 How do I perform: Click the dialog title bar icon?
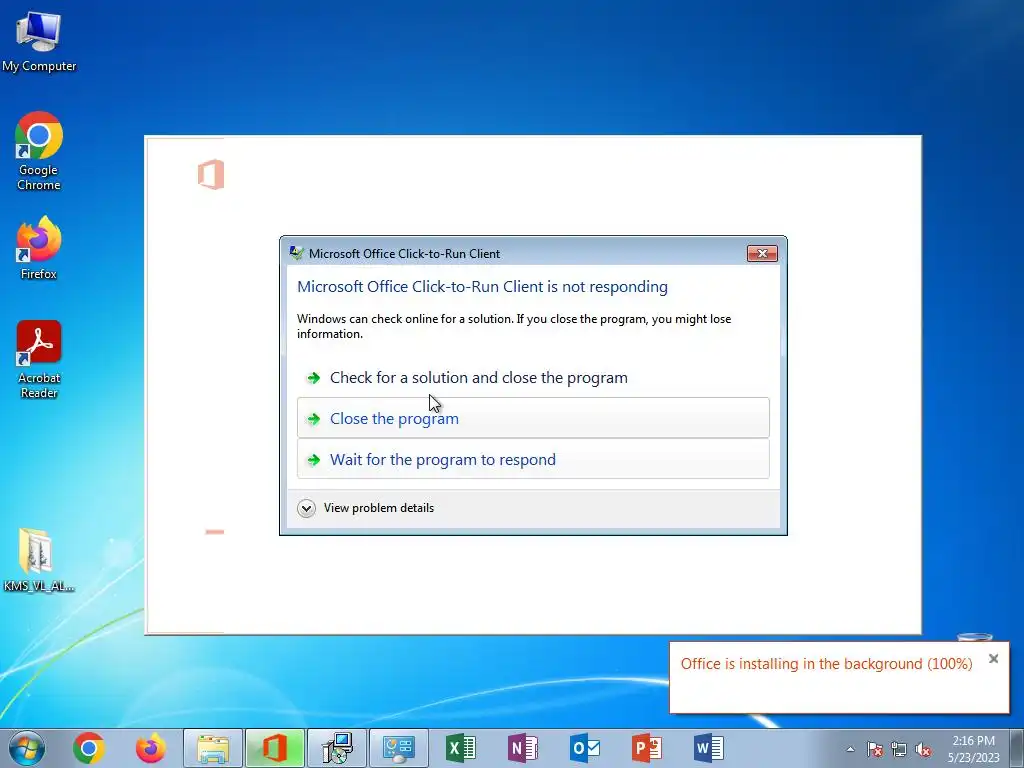(x=296, y=253)
